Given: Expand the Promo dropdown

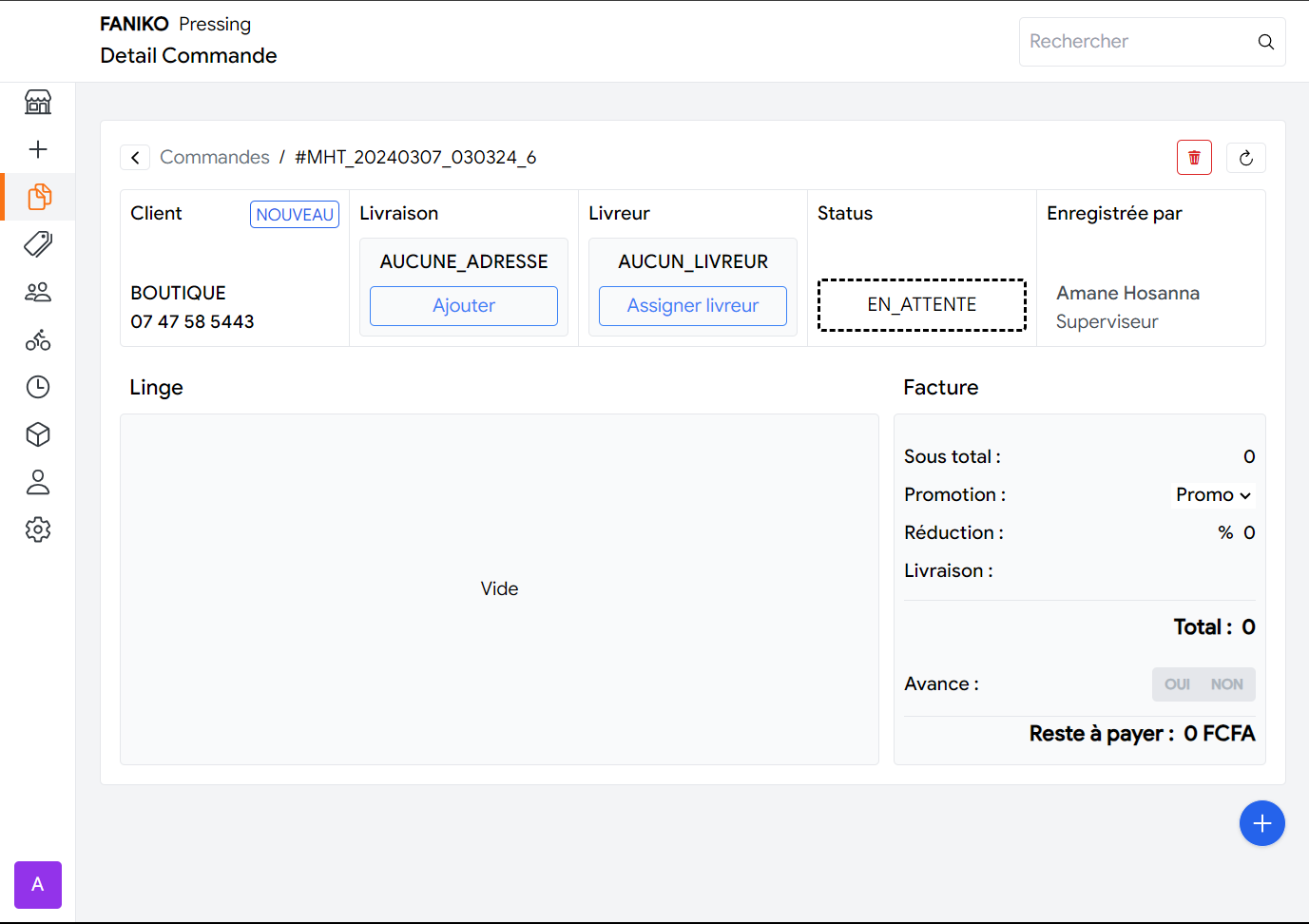Looking at the screenshot, I should (x=1213, y=494).
